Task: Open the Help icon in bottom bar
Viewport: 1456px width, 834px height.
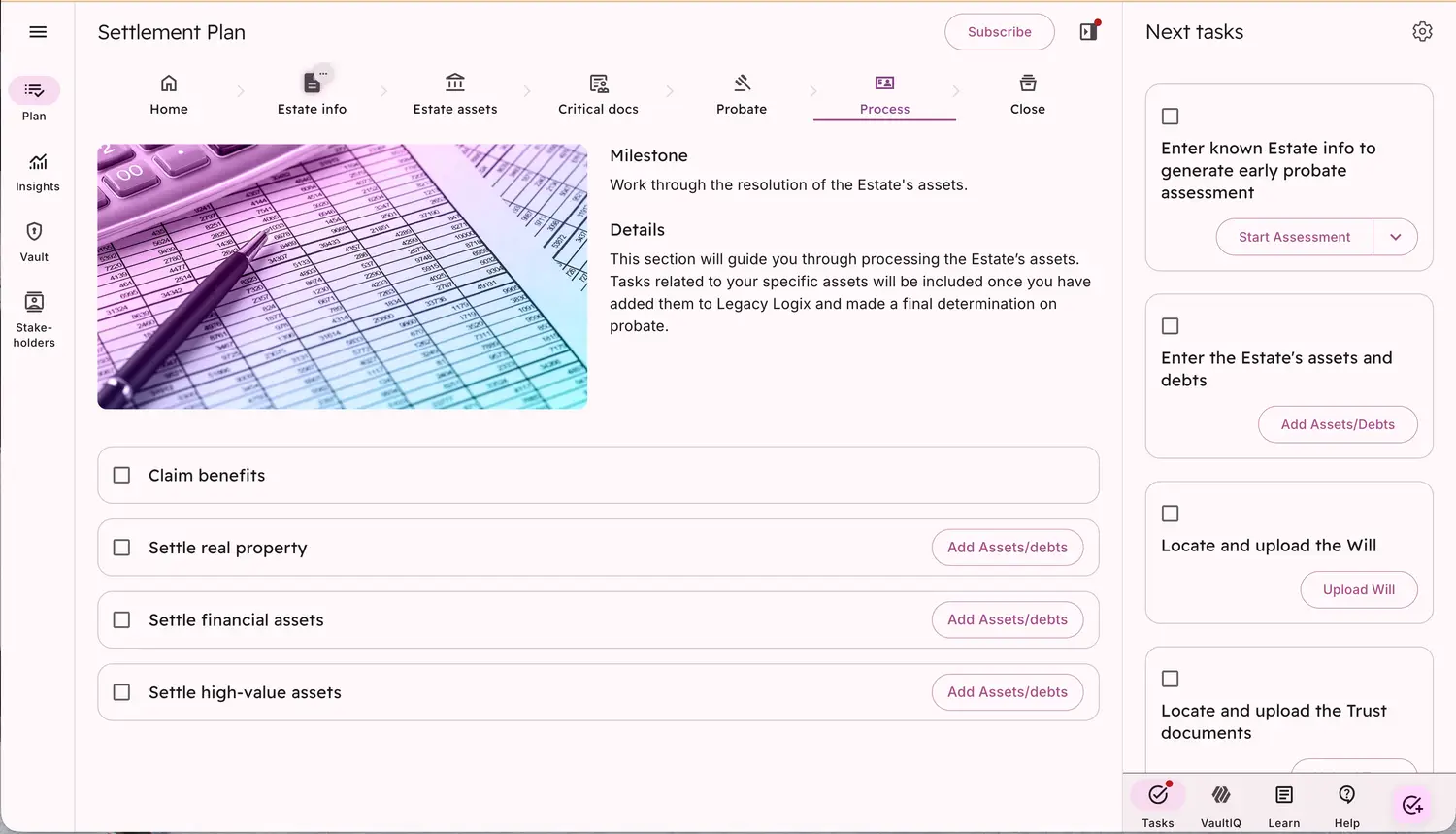Action: pyautogui.click(x=1346, y=805)
